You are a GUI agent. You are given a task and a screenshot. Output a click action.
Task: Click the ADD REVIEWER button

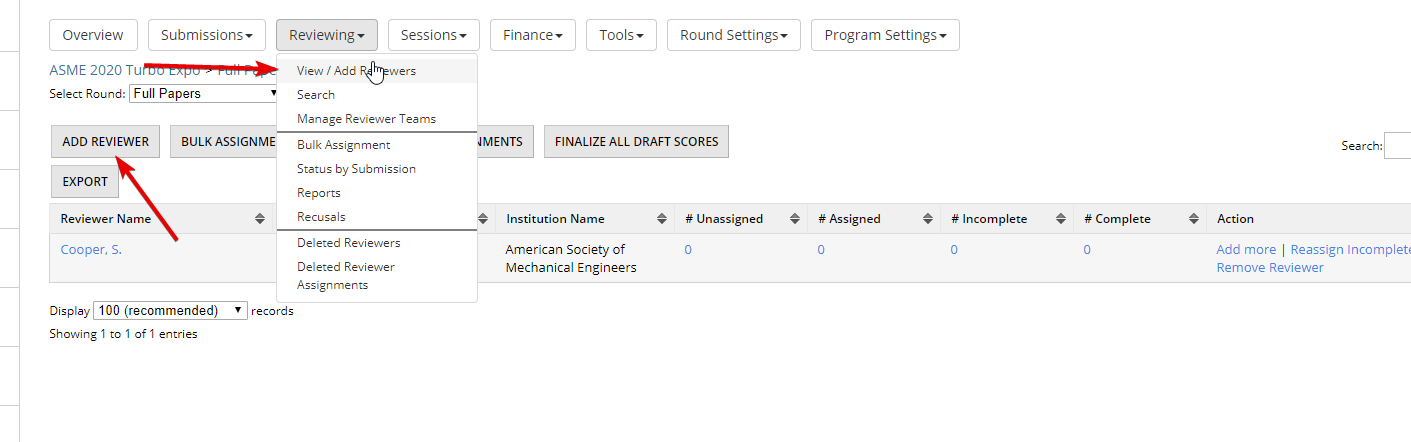point(105,142)
